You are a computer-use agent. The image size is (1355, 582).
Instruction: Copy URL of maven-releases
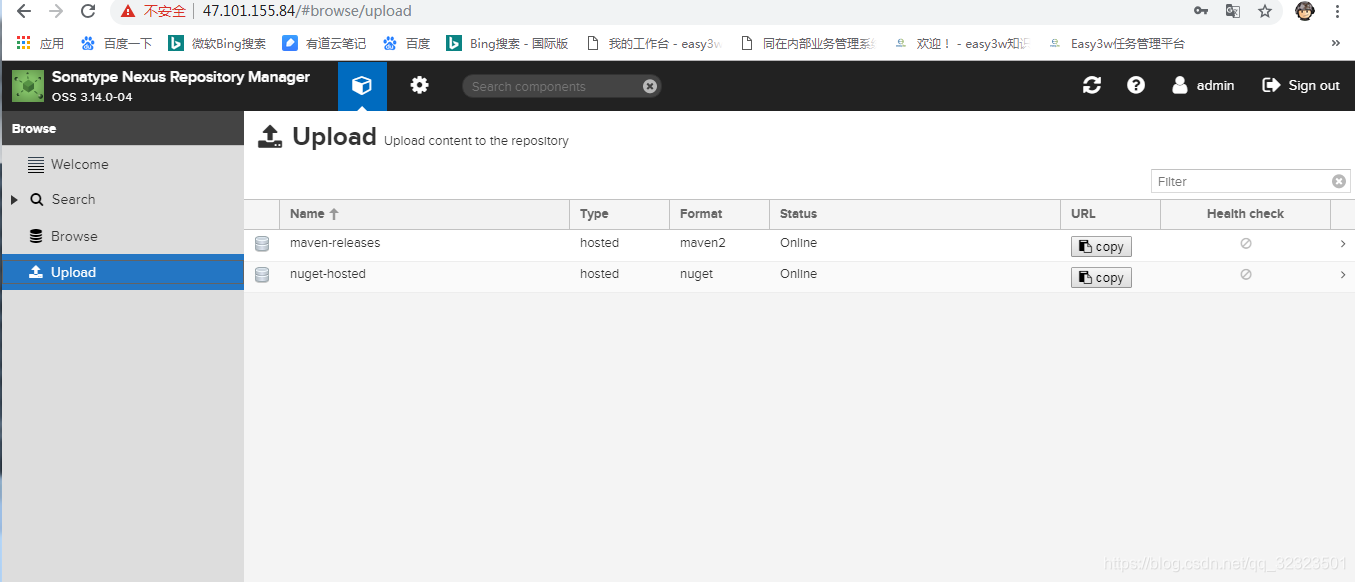(1101, 247)
